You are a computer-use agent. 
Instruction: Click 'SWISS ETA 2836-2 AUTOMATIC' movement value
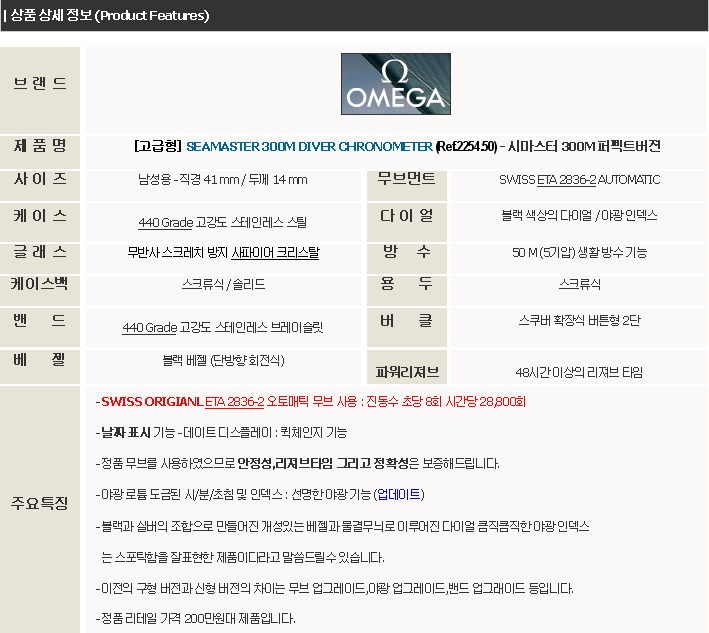point(579,180)
